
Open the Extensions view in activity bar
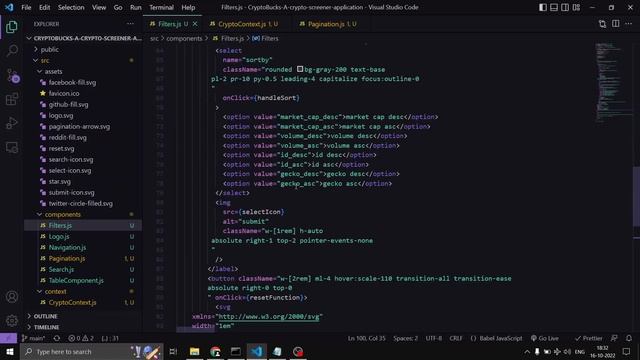click(12, 99)
